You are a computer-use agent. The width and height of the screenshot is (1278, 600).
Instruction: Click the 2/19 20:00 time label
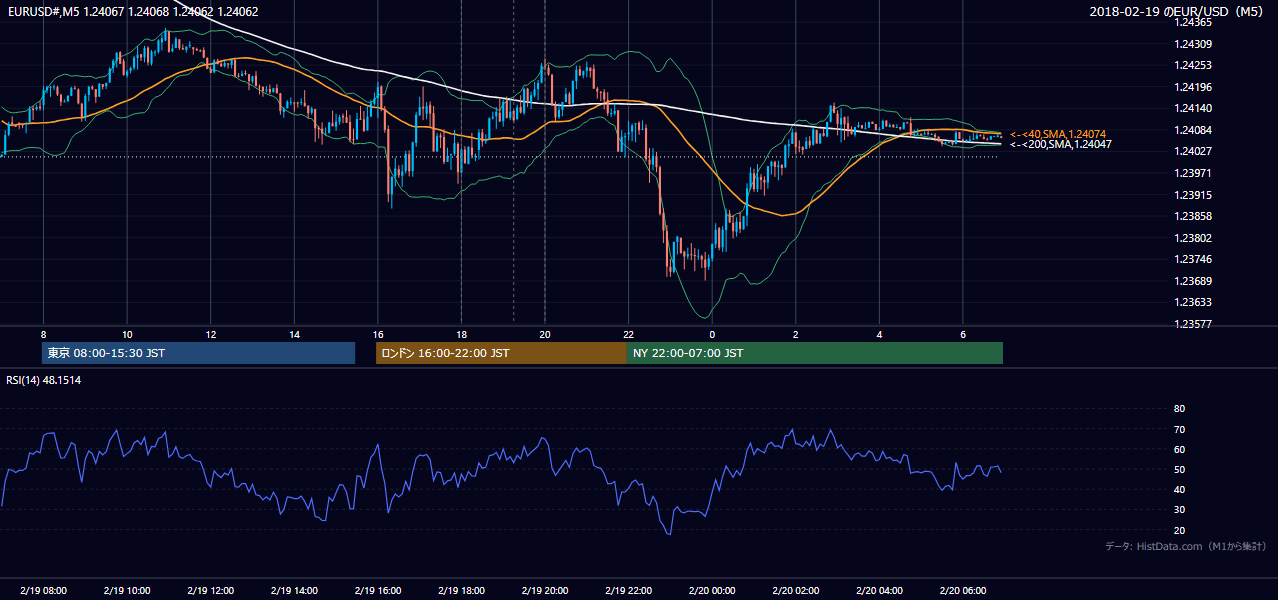coord(545,591)
